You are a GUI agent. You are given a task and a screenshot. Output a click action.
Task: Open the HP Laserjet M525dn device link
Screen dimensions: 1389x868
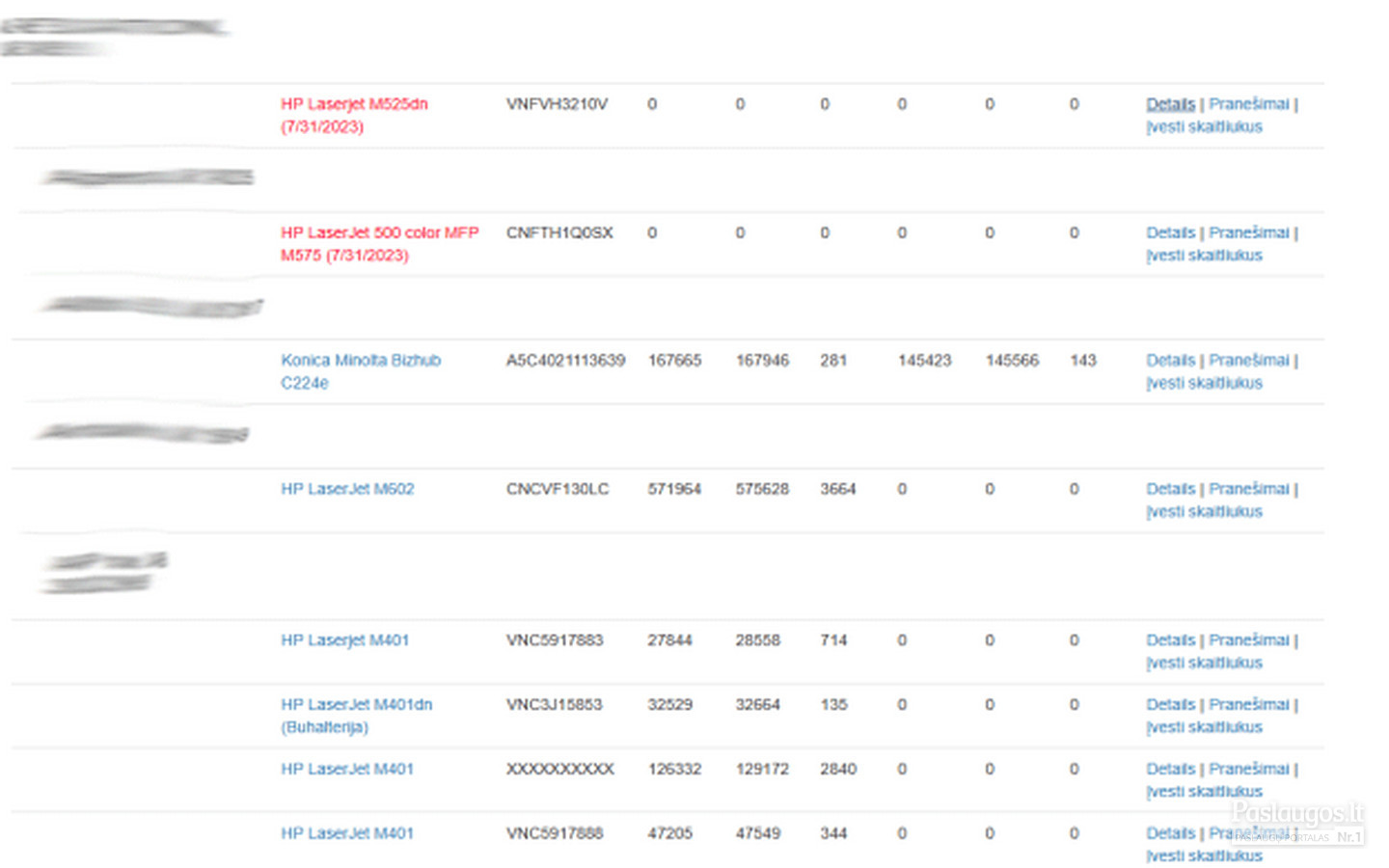click(x=354, y=115)
